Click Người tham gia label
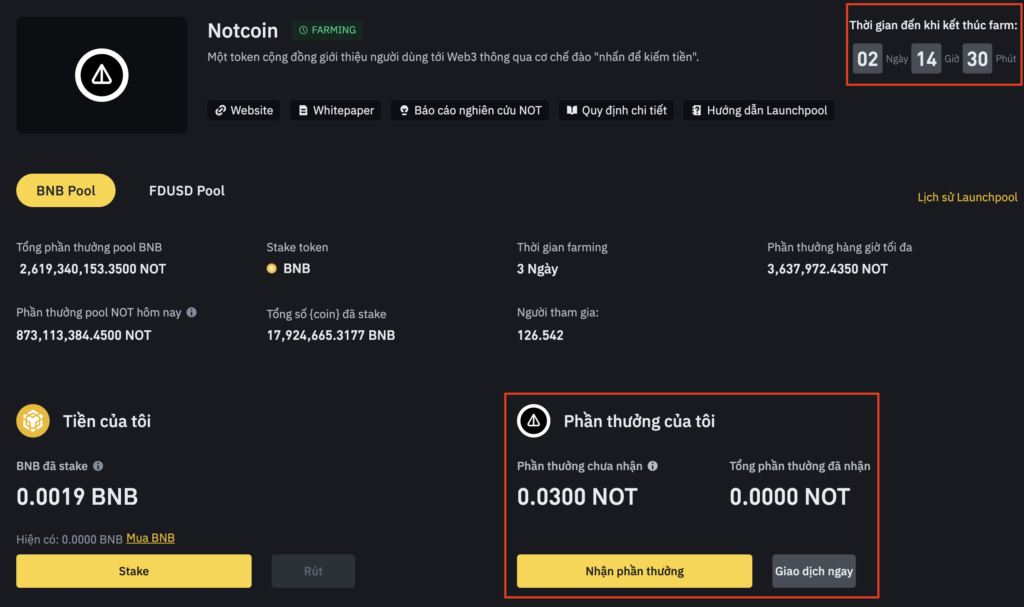The height and width of the screenshot is (607, 1024). pos(558,312)
